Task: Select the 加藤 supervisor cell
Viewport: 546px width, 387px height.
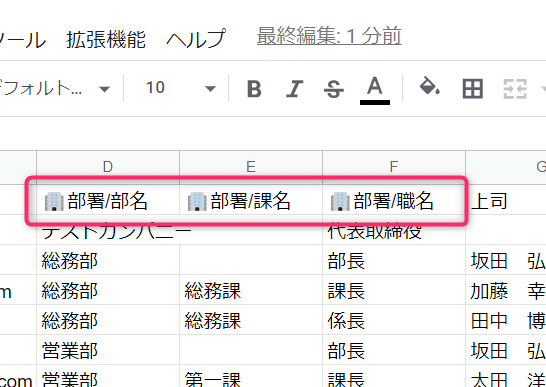Action: (506, 291)
